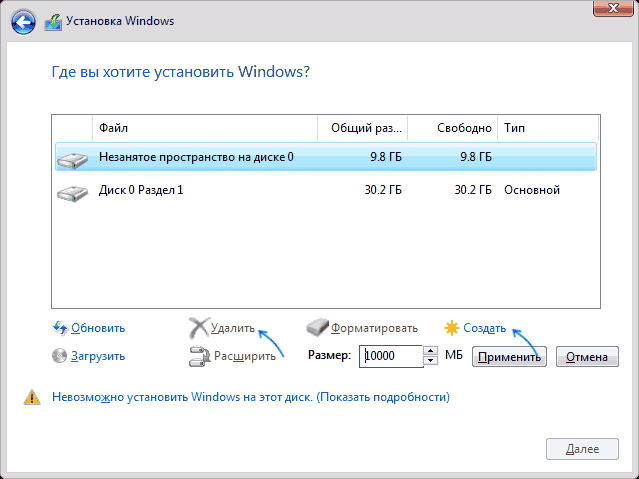Sort by the Общий раз... column header
The image size is (639, 479).
pos(363,128)
